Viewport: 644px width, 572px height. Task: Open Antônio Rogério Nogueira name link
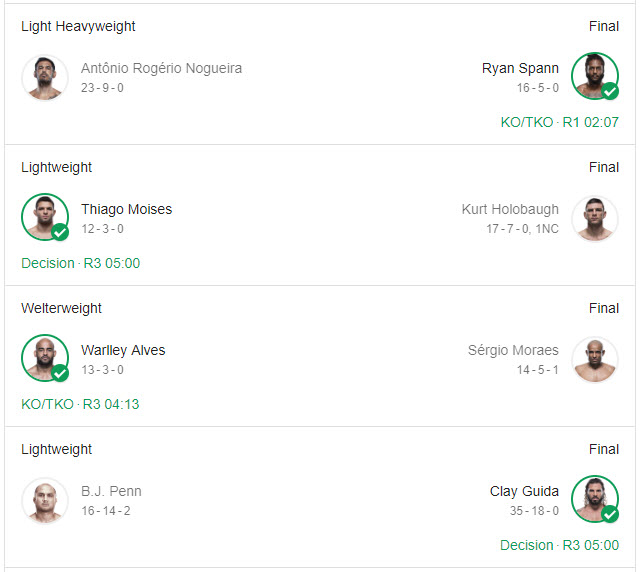[161, 68]
